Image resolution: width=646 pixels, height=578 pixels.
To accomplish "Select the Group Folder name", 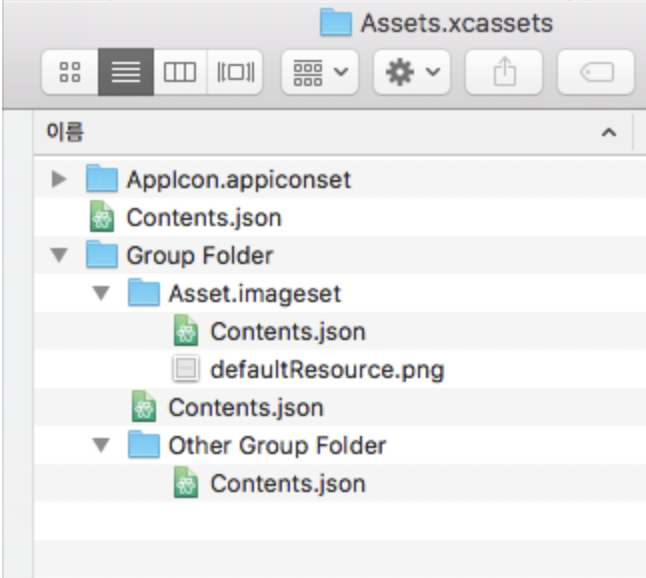I will (x=200, y=255).
